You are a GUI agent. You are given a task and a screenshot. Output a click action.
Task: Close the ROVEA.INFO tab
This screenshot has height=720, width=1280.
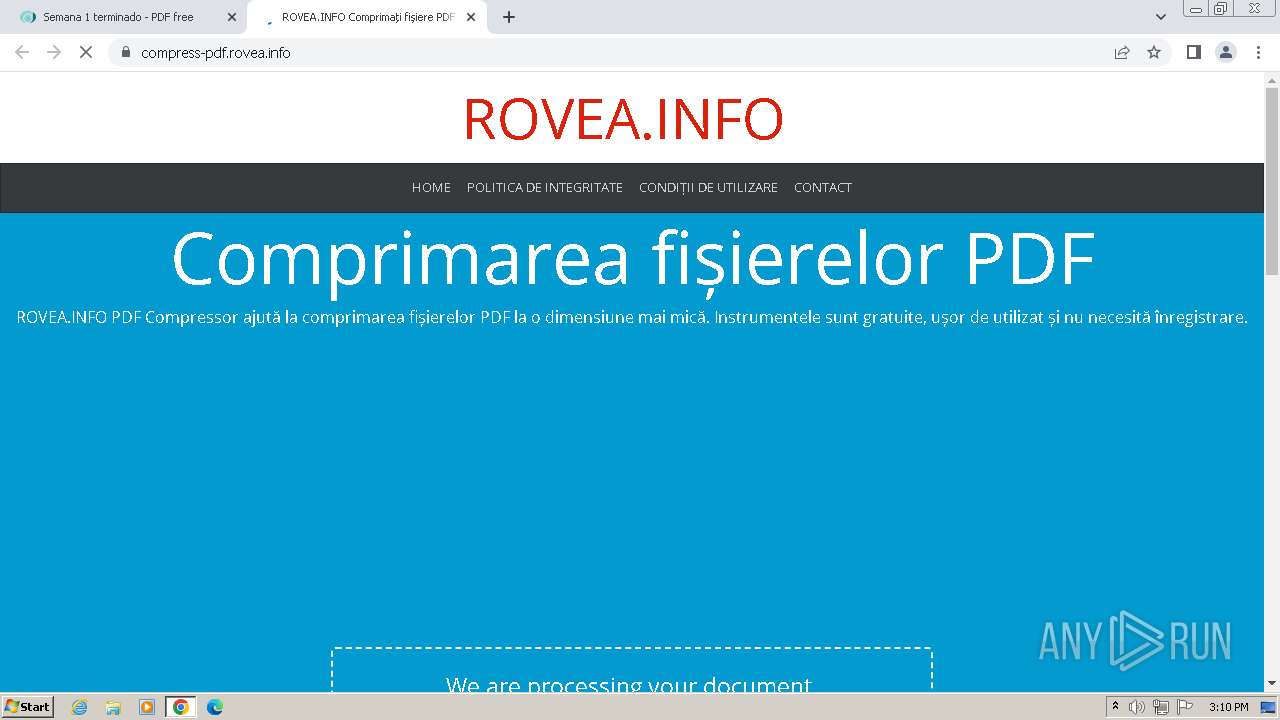[471, 17]
